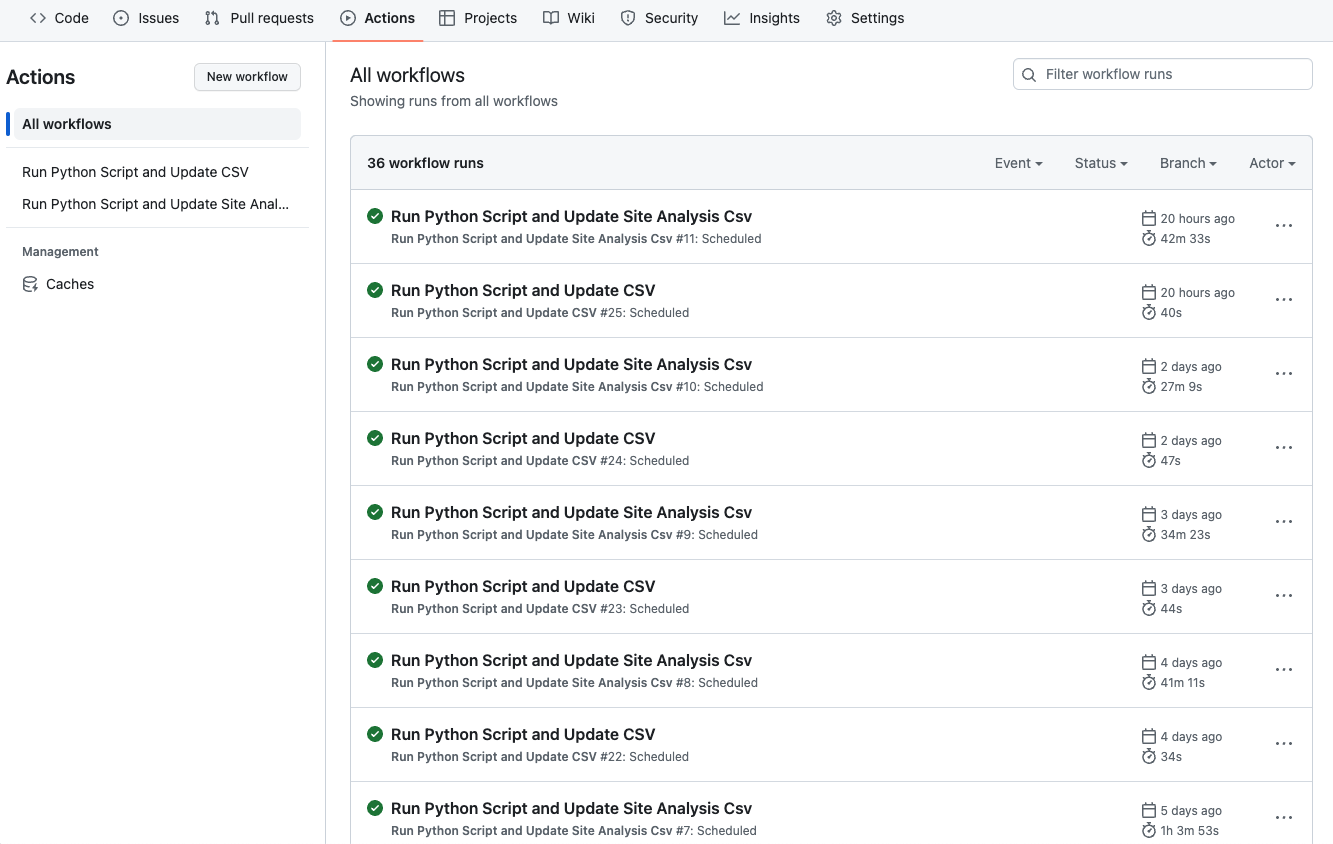Image resolution: width=1333 pixels, height=844 pixels.
Task: Open options menu for run #23
Action: [x=1284, y=596]
